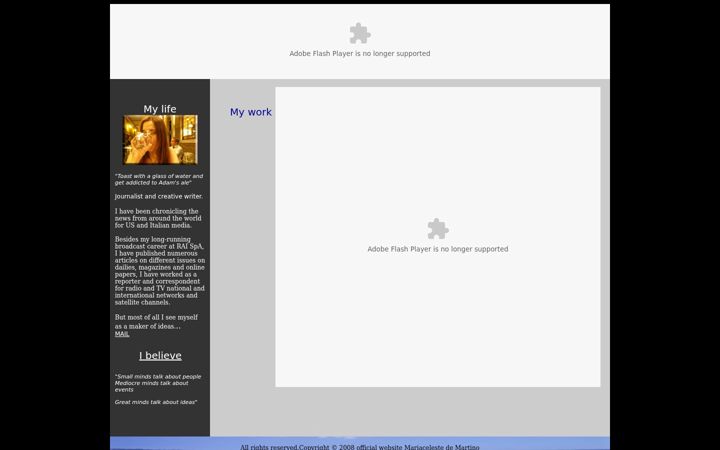Click the Flash unsupported message in My work panel
Image resolution: width=720 pixels, height=450 pixels.
[438, 249]
